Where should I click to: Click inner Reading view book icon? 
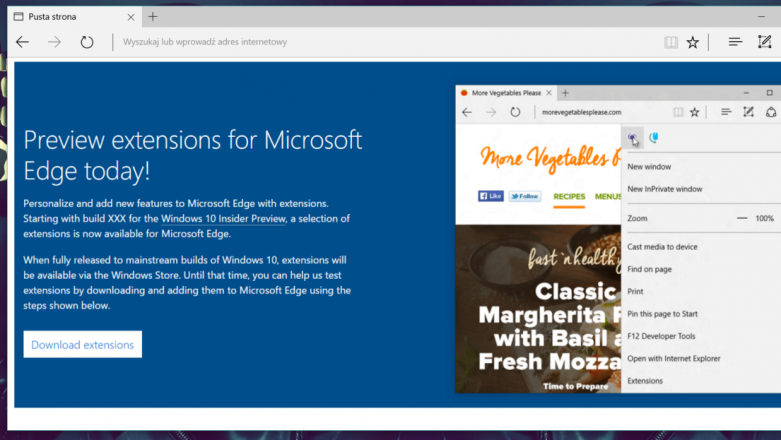click(x=678, y=112)
